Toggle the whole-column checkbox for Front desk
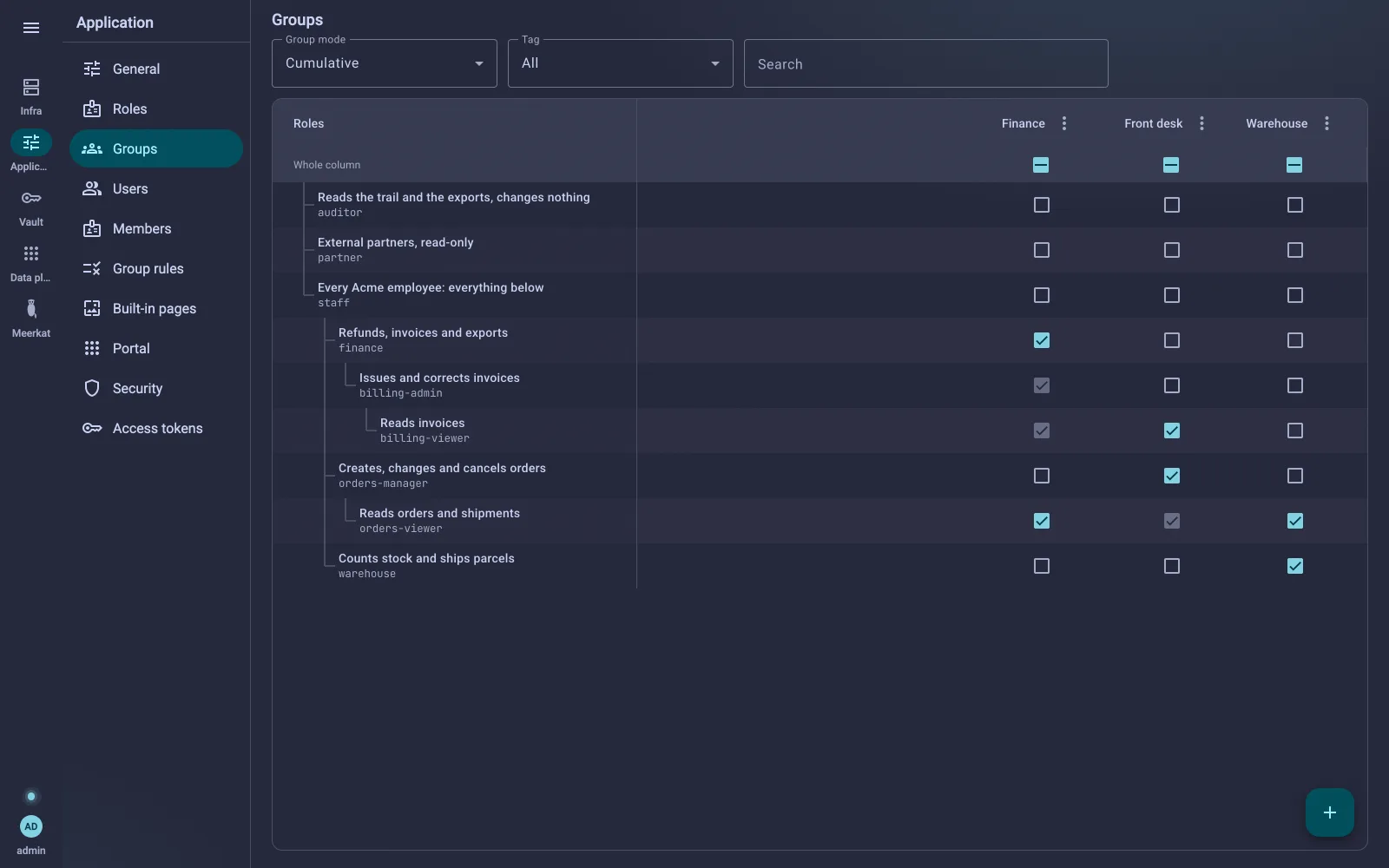Viewport: 1389px width, 868px height. point(1171,165)
